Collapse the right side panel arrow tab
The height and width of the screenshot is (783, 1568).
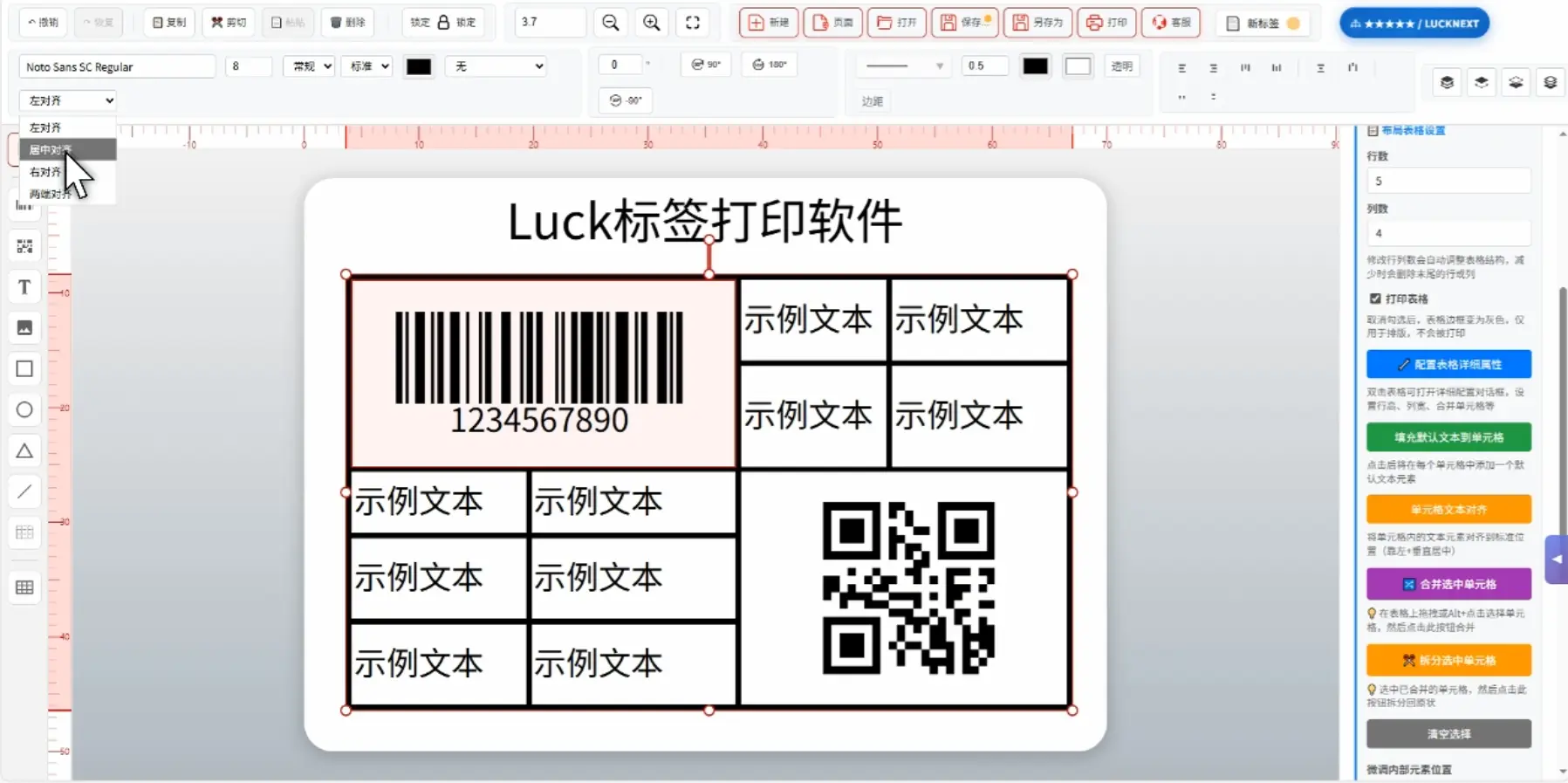click(x=1556, y=560)
